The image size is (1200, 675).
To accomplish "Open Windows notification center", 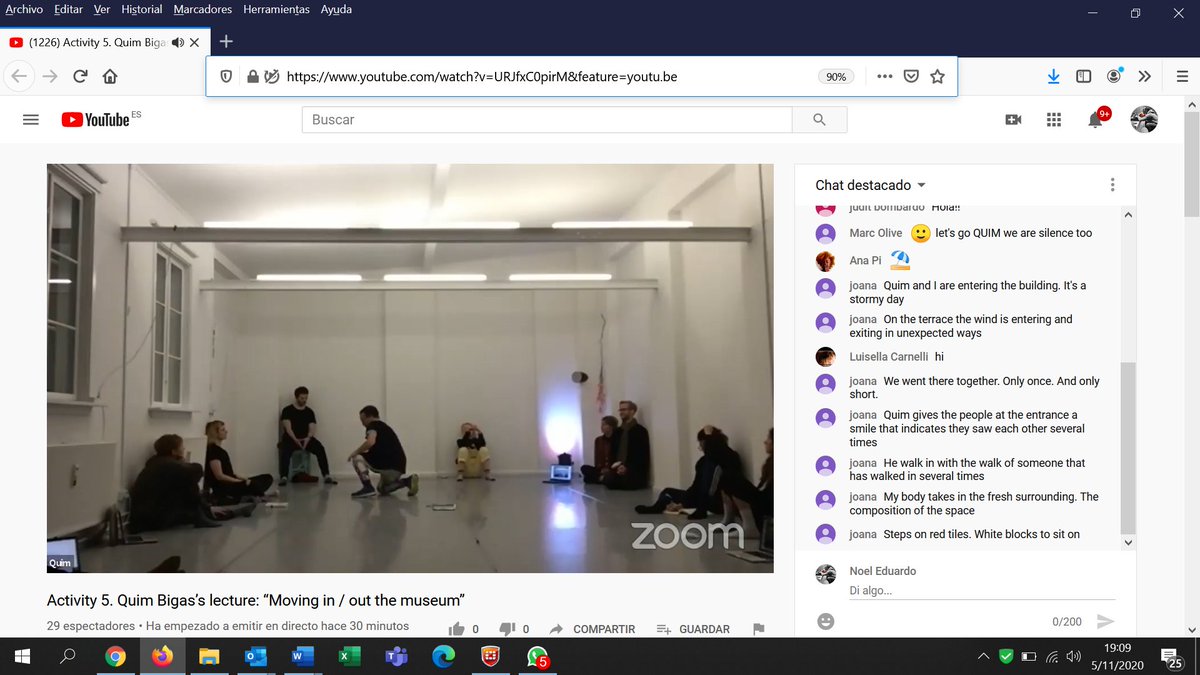I will 1172,657.
